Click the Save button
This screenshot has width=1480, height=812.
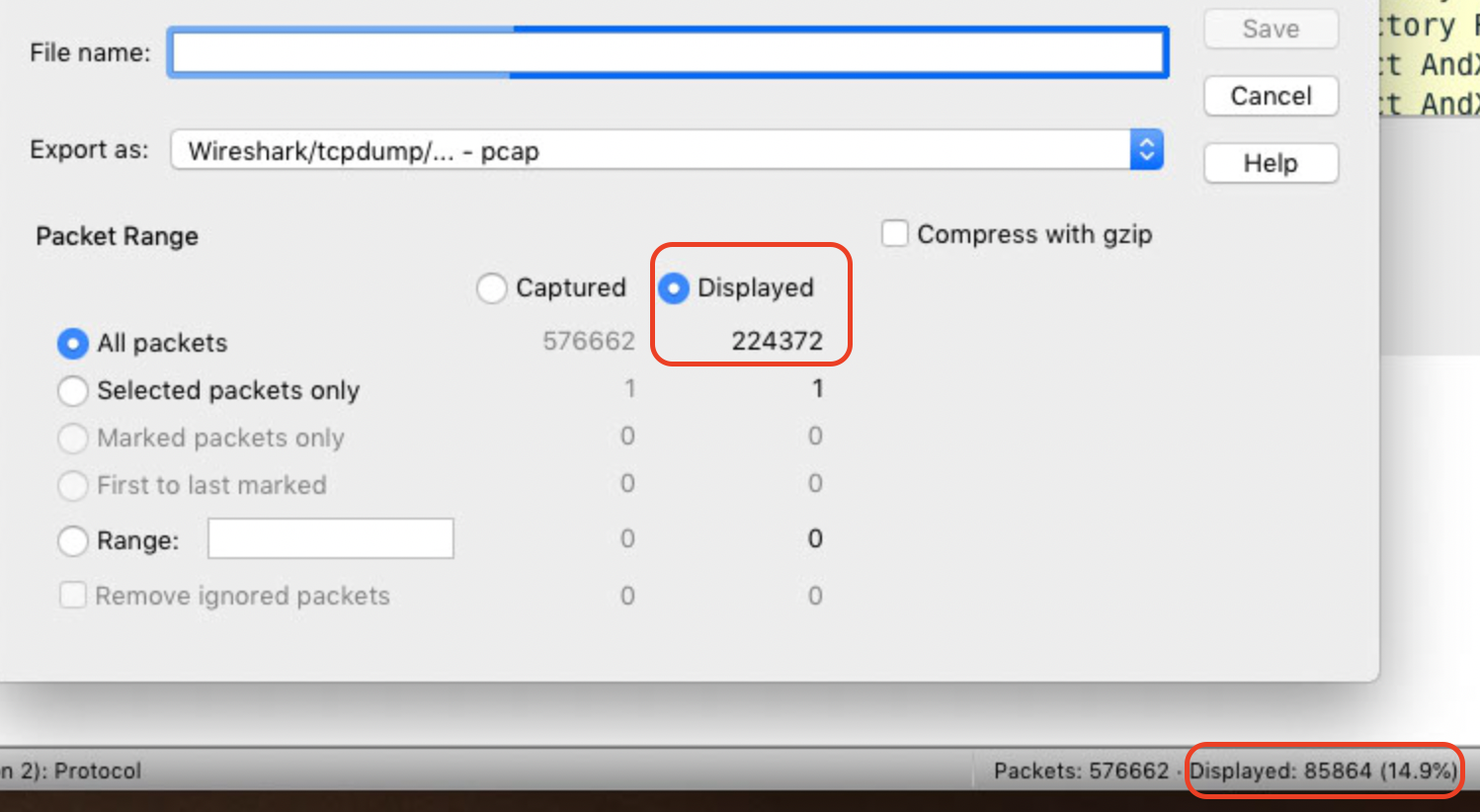pos(1271,29)
